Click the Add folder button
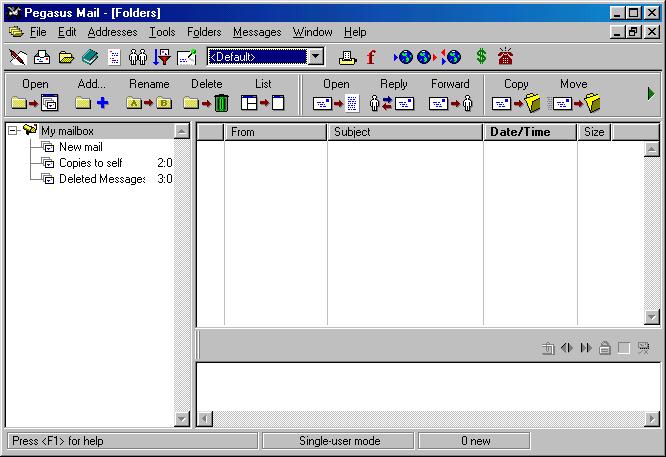Viewport: 666px width, 457px height. pyautogui.click(x=92, y=102)
